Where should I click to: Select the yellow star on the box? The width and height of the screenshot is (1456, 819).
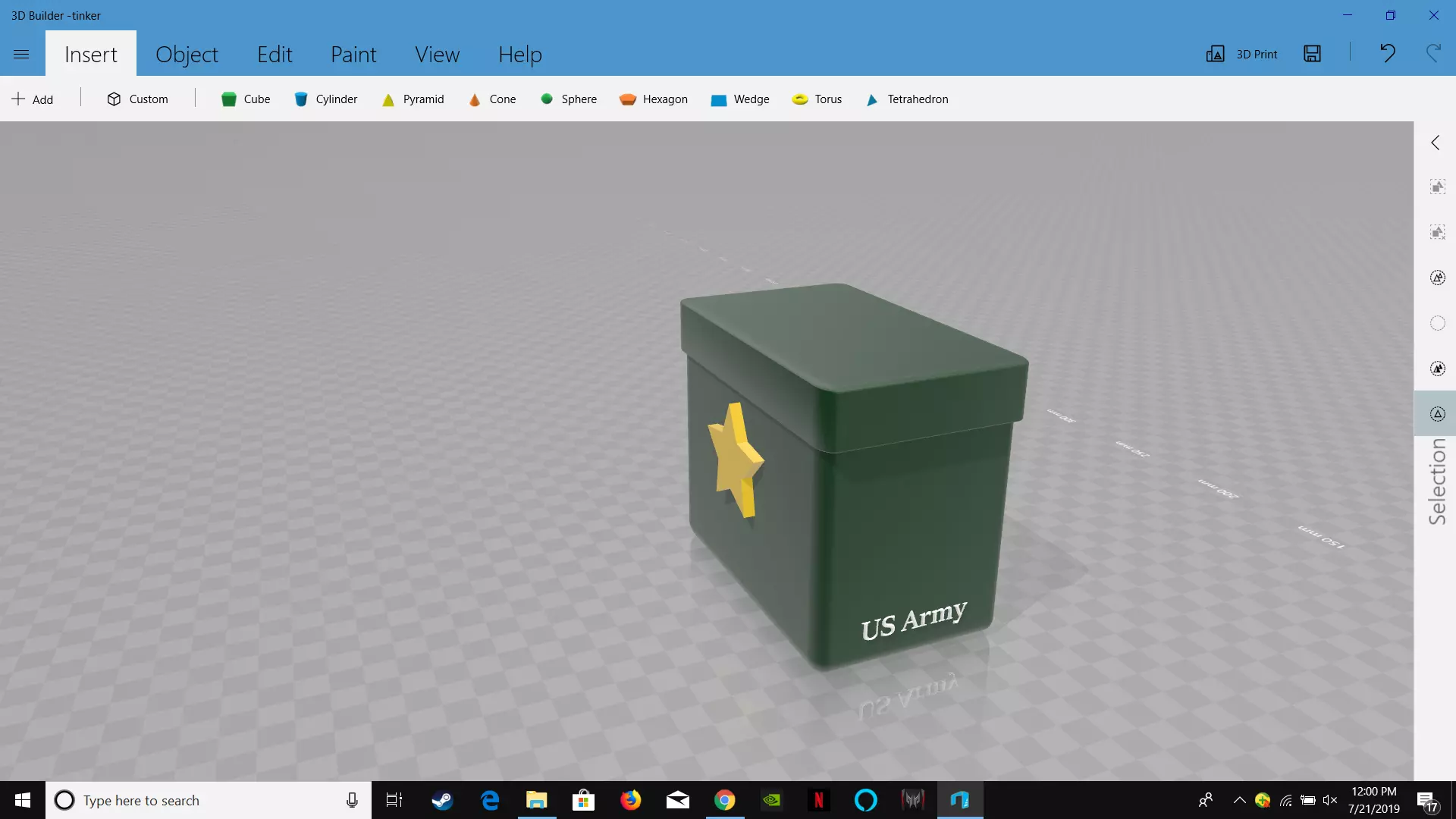point(735,460)
